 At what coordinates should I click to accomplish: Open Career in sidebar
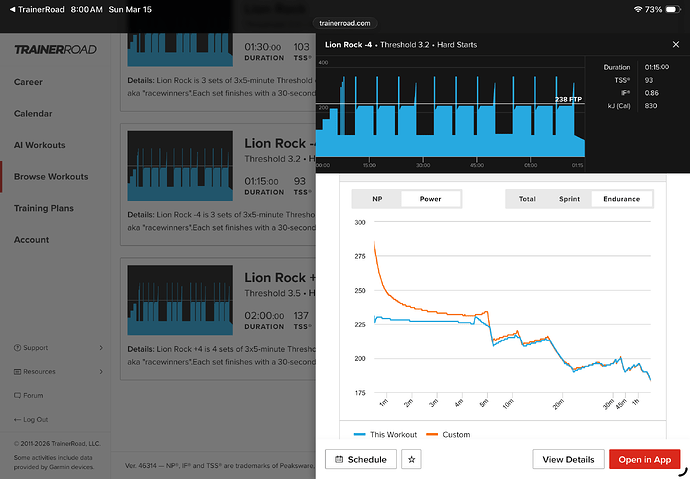pos(28,82)
